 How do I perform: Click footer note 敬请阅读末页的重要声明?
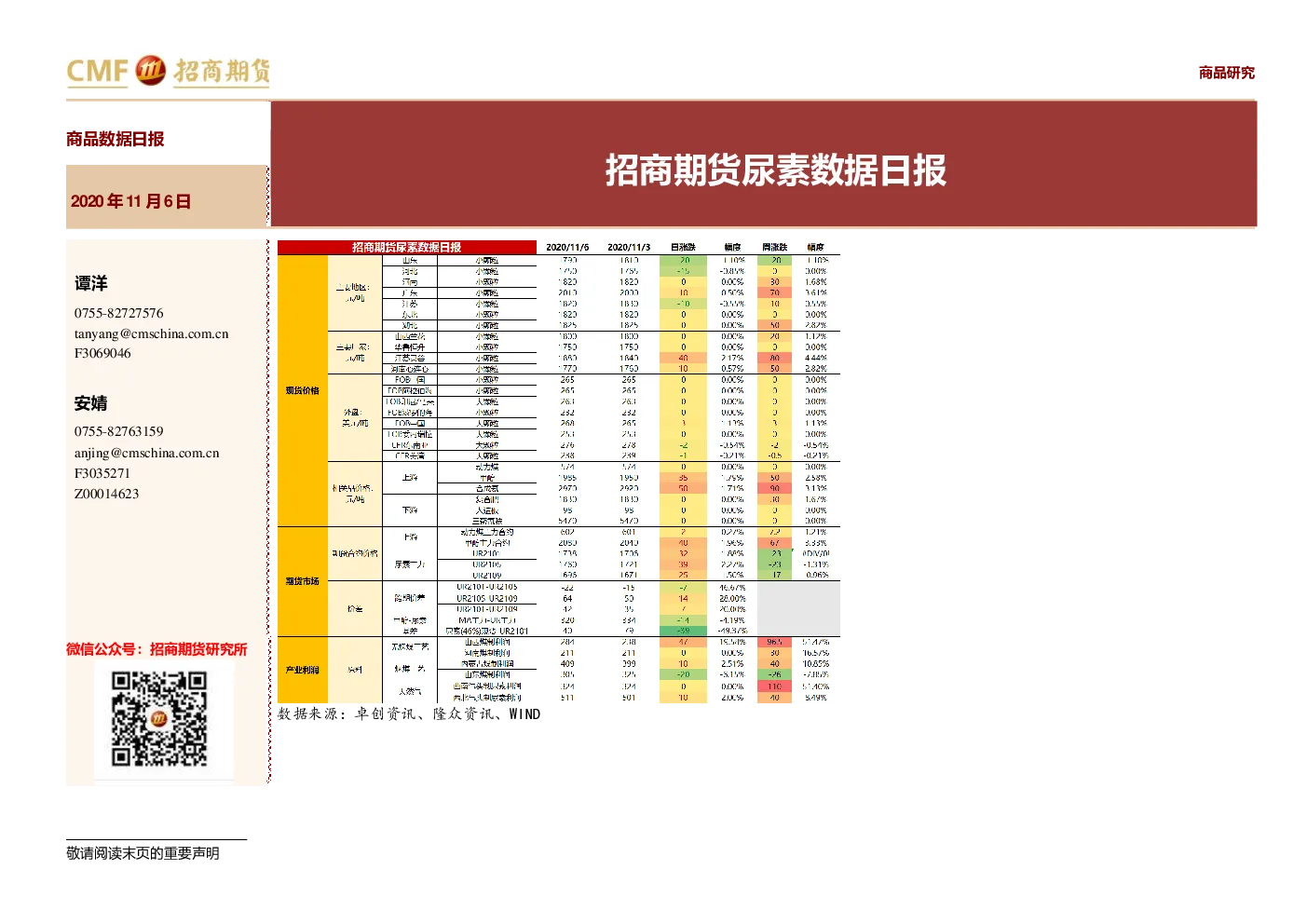(143, 853)
